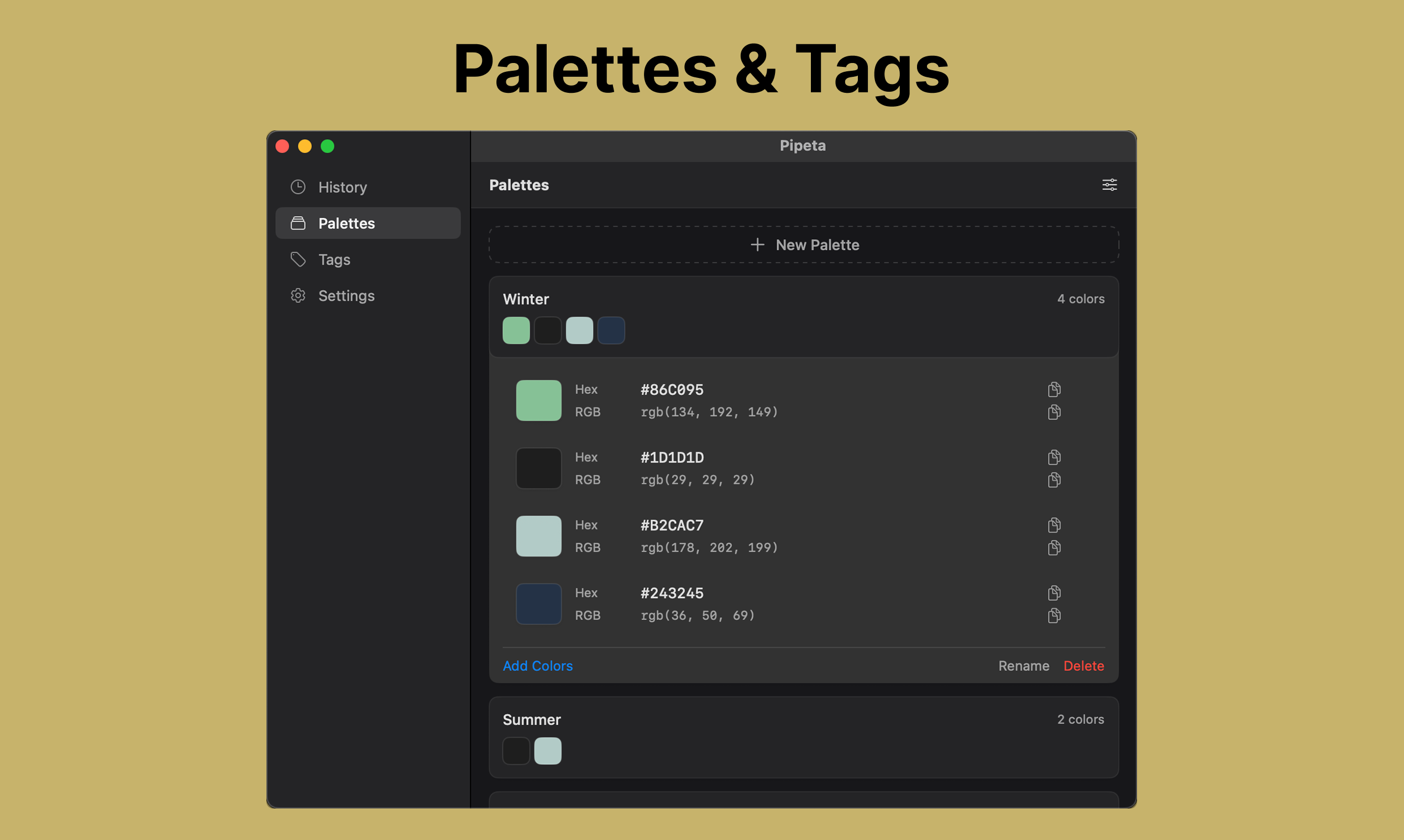This screenshot has width=1404, height=840.
Task: Click the Summer palette header
Action: pyautogui.click(x=531, y=720)
